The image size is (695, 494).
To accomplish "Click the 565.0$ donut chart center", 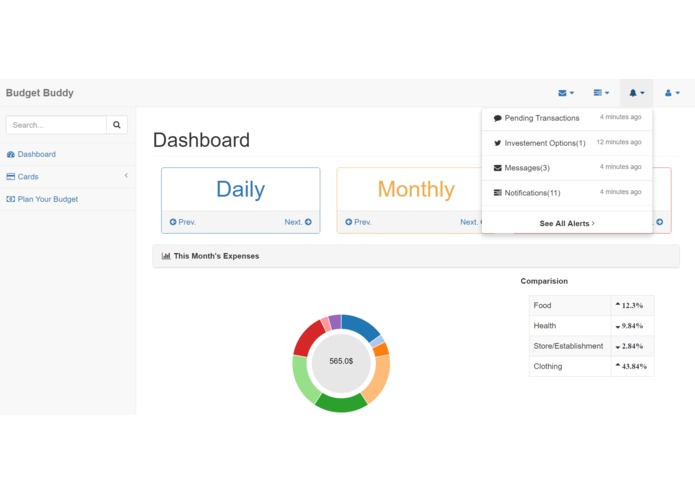I will pos(341,362).
